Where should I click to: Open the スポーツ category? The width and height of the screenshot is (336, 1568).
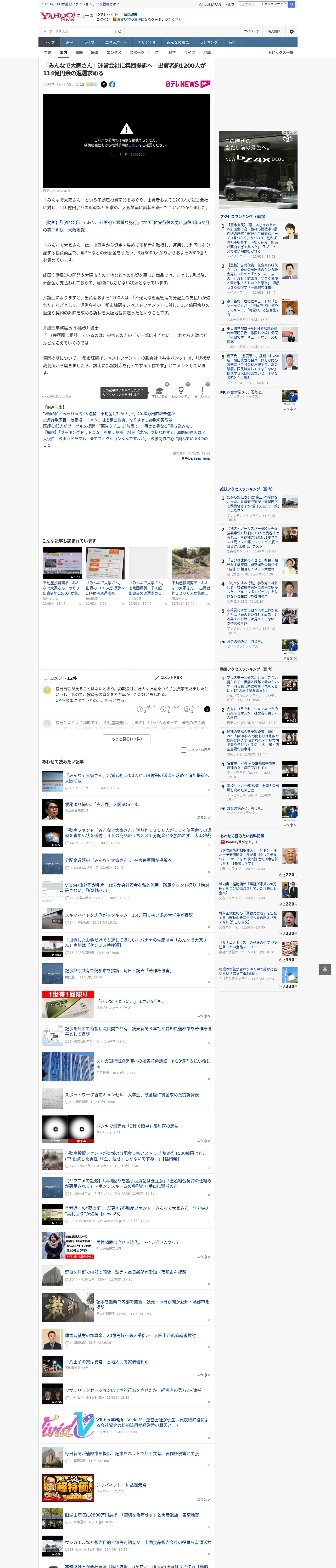[137, 52]
